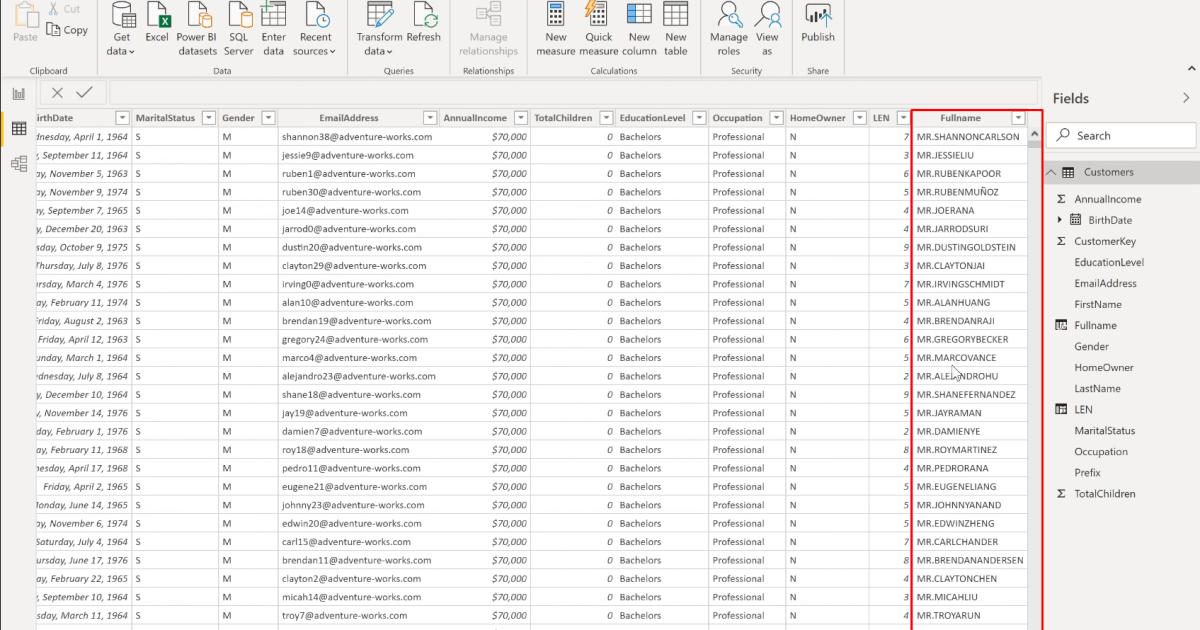Open Manage relationships

pos(488,30)
